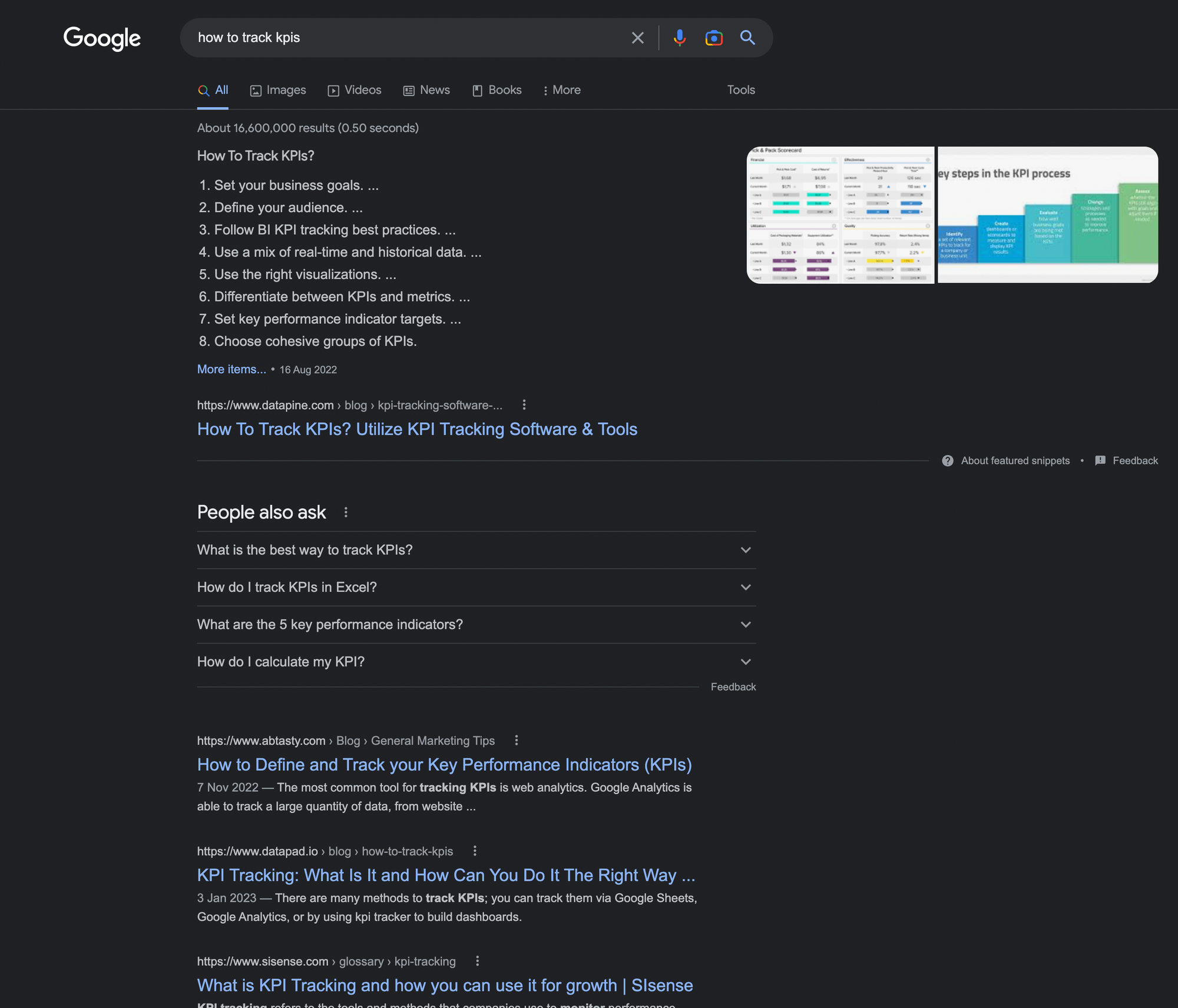1178x1008 pixels.
Task: Open search by image camera icon
Action: click(713, 38)
